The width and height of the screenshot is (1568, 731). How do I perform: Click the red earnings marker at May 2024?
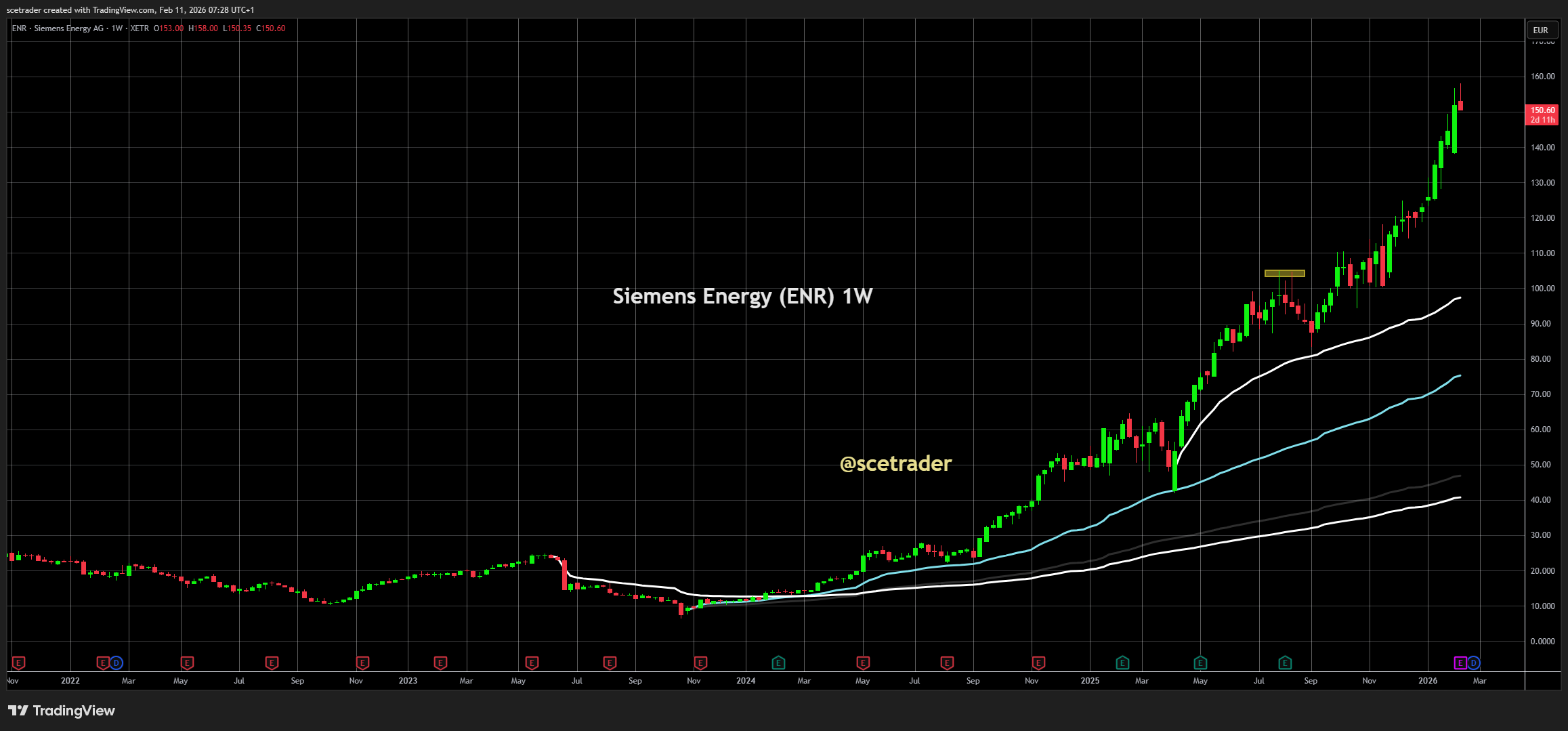(863, 663)
